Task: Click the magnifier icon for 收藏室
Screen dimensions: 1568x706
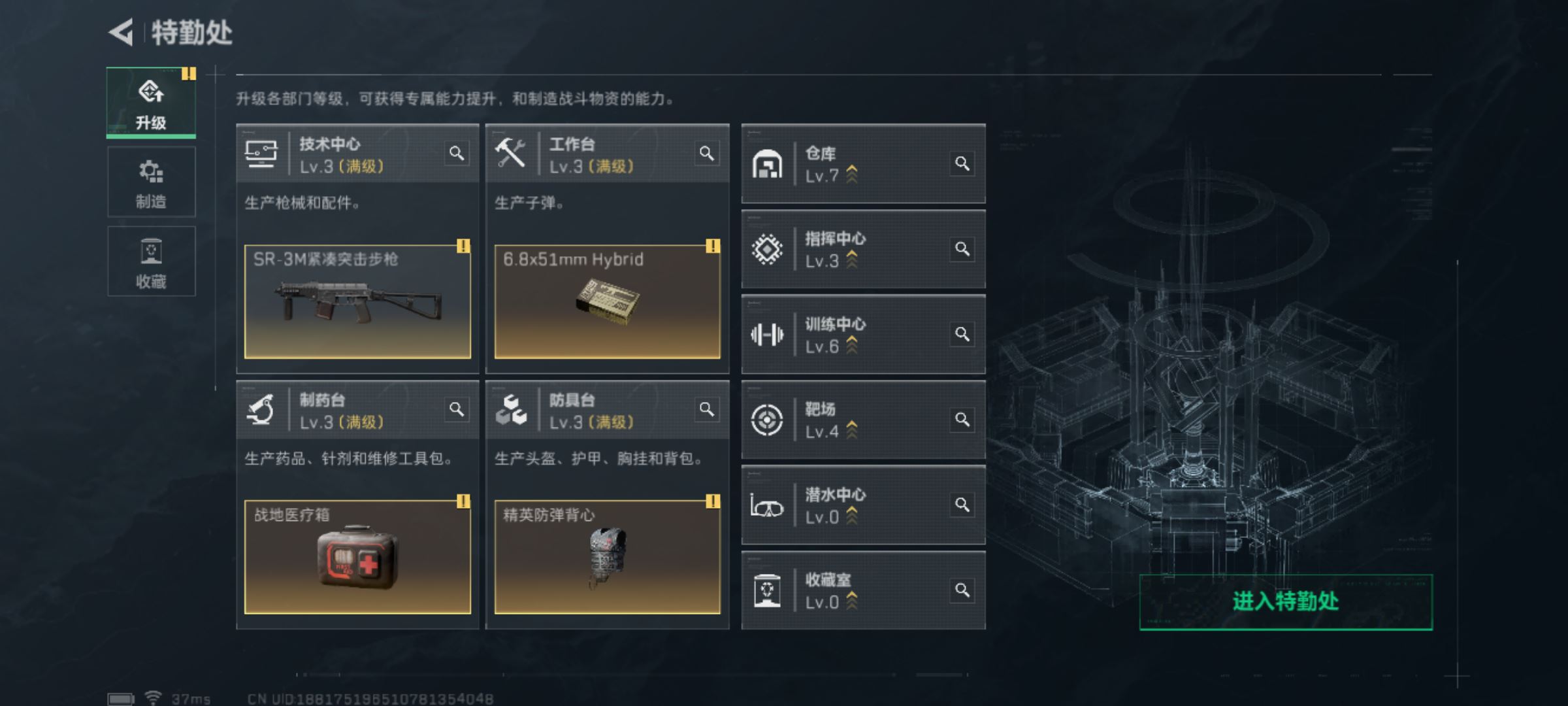Action: (962, 590)
